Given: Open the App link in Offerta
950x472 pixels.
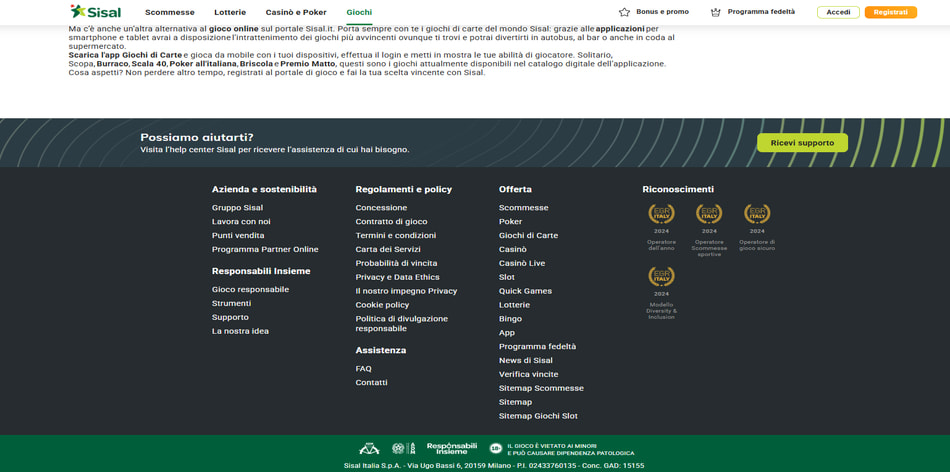Looking at the screenshot, I should 507,333.
